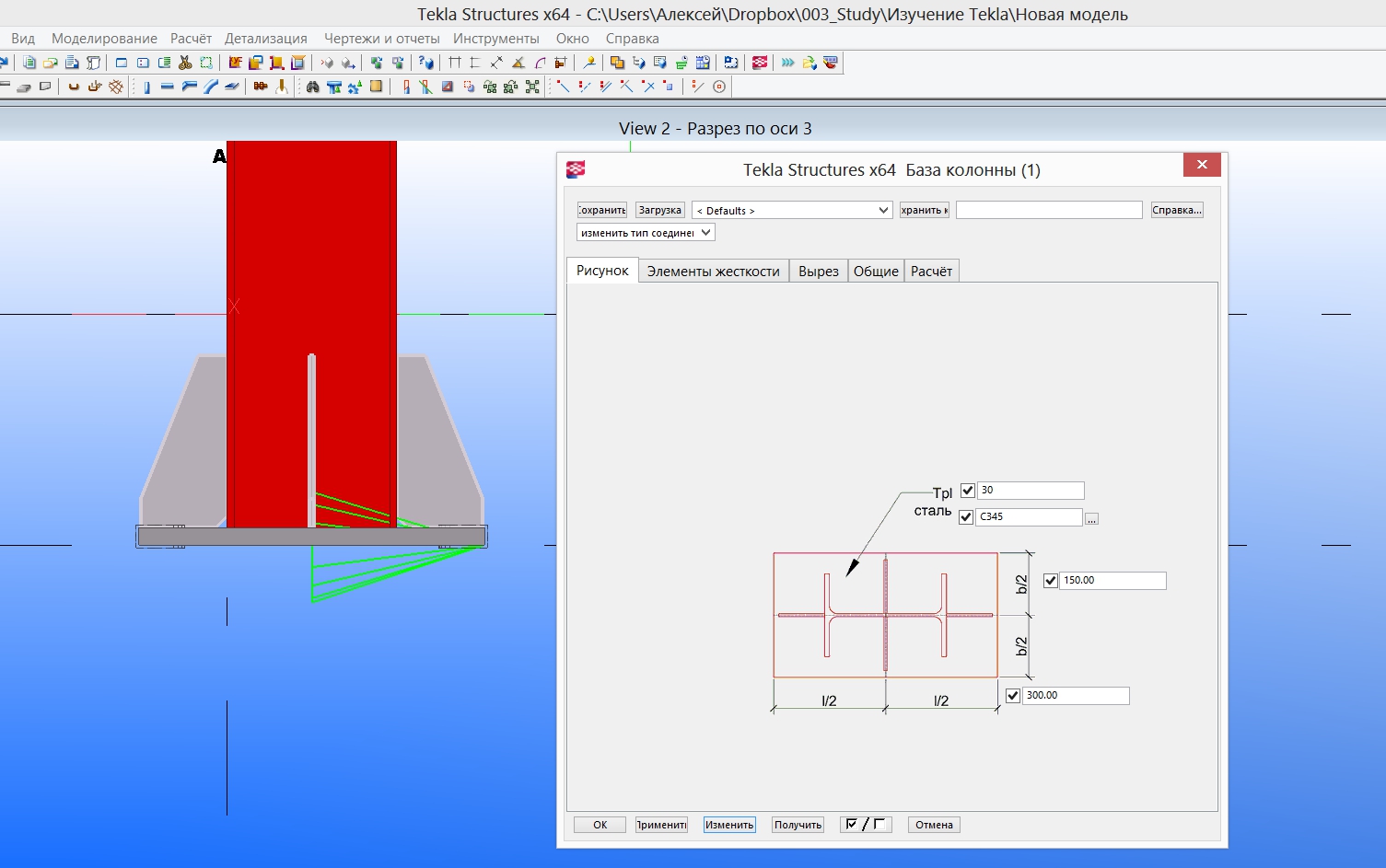Viewport: 1386px width, 868px height.
Task: Click the scissors cut icon in toolbar
Action: [185, 63]
